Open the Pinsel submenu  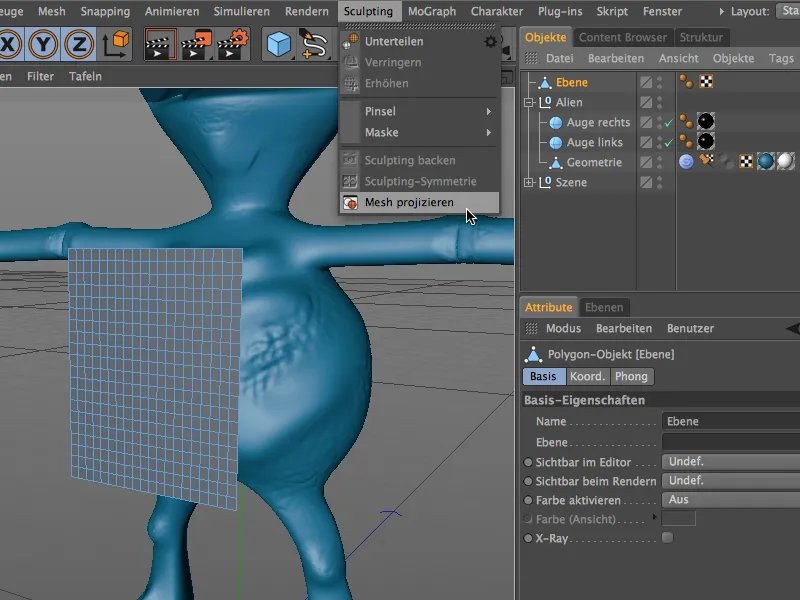pos(419,111)
